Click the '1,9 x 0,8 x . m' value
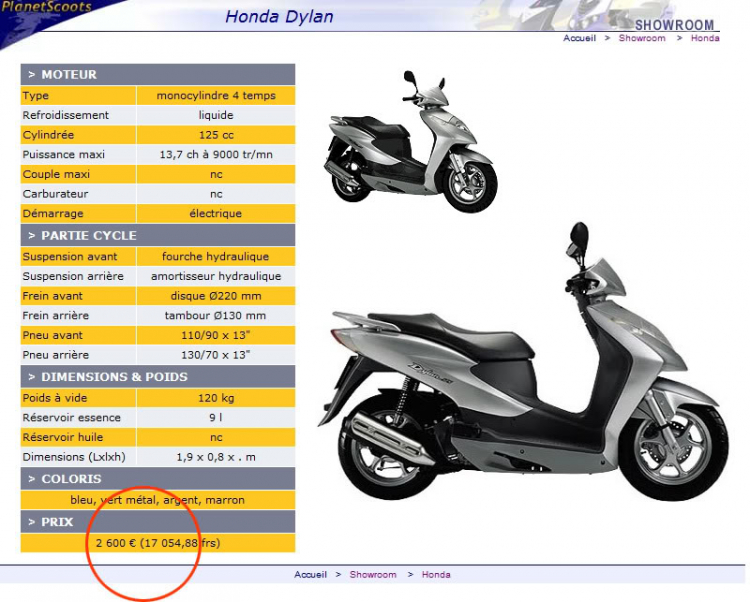Screen dimensions: 750x602 coord(216,457)
